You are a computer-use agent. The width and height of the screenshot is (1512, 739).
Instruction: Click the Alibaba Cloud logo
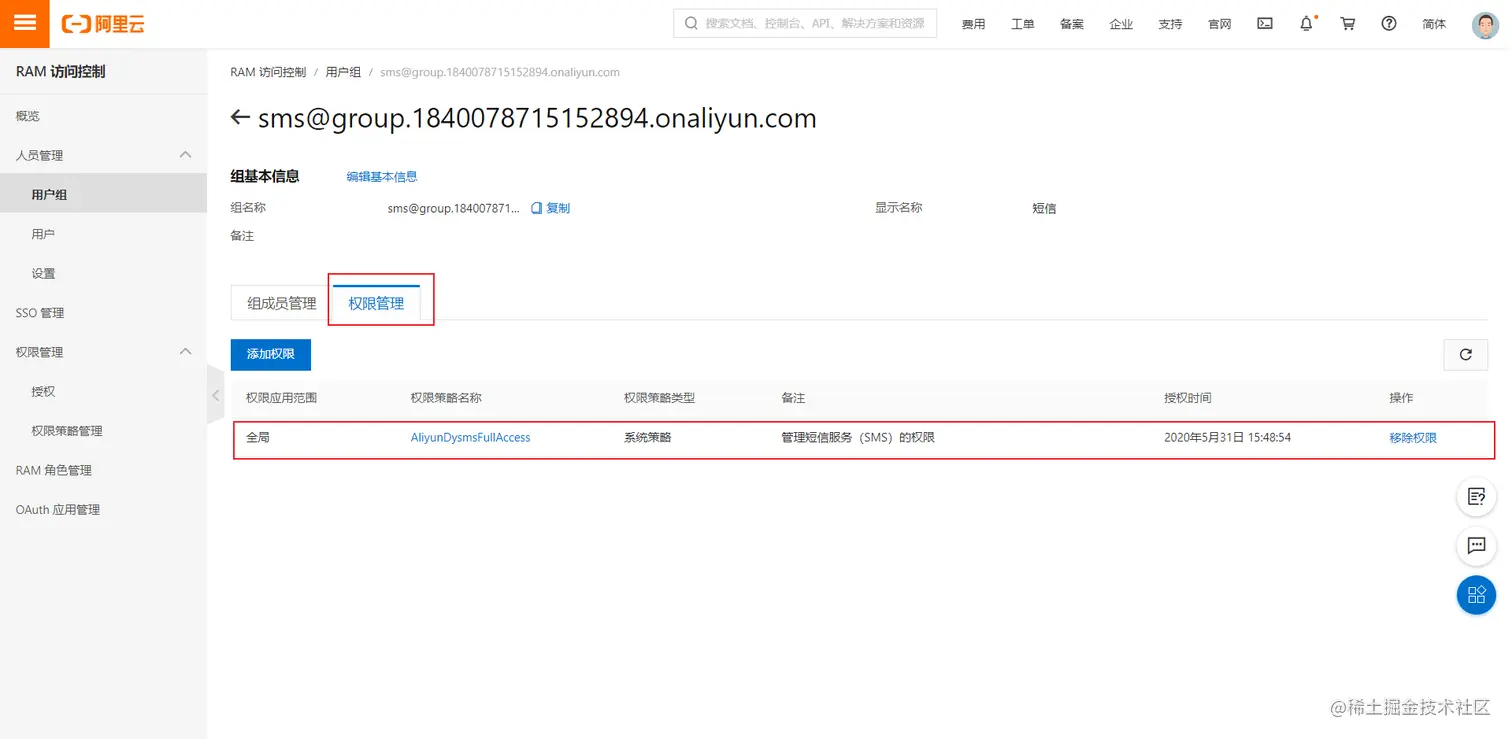(103, 24)
